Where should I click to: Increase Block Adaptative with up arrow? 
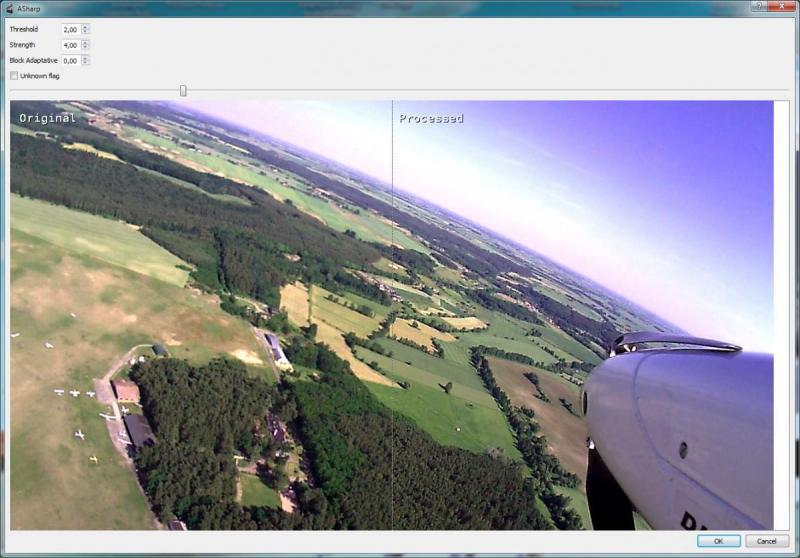click(x=85, y=58)
